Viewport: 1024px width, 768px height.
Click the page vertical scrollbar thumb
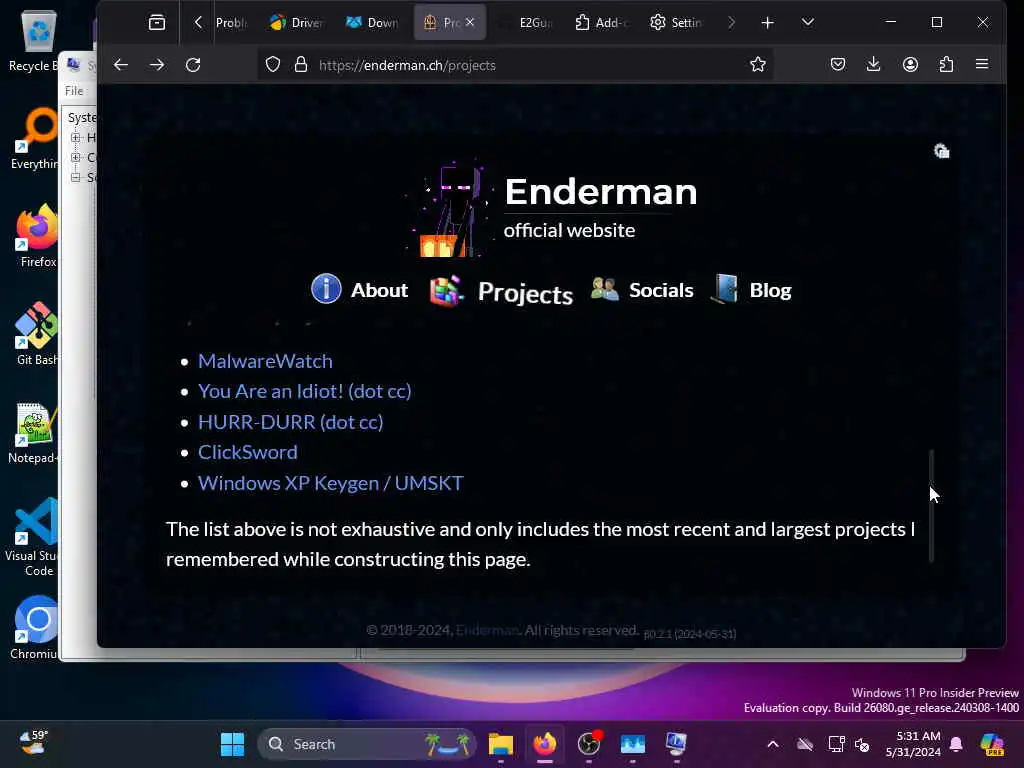[x=931, y=505]
